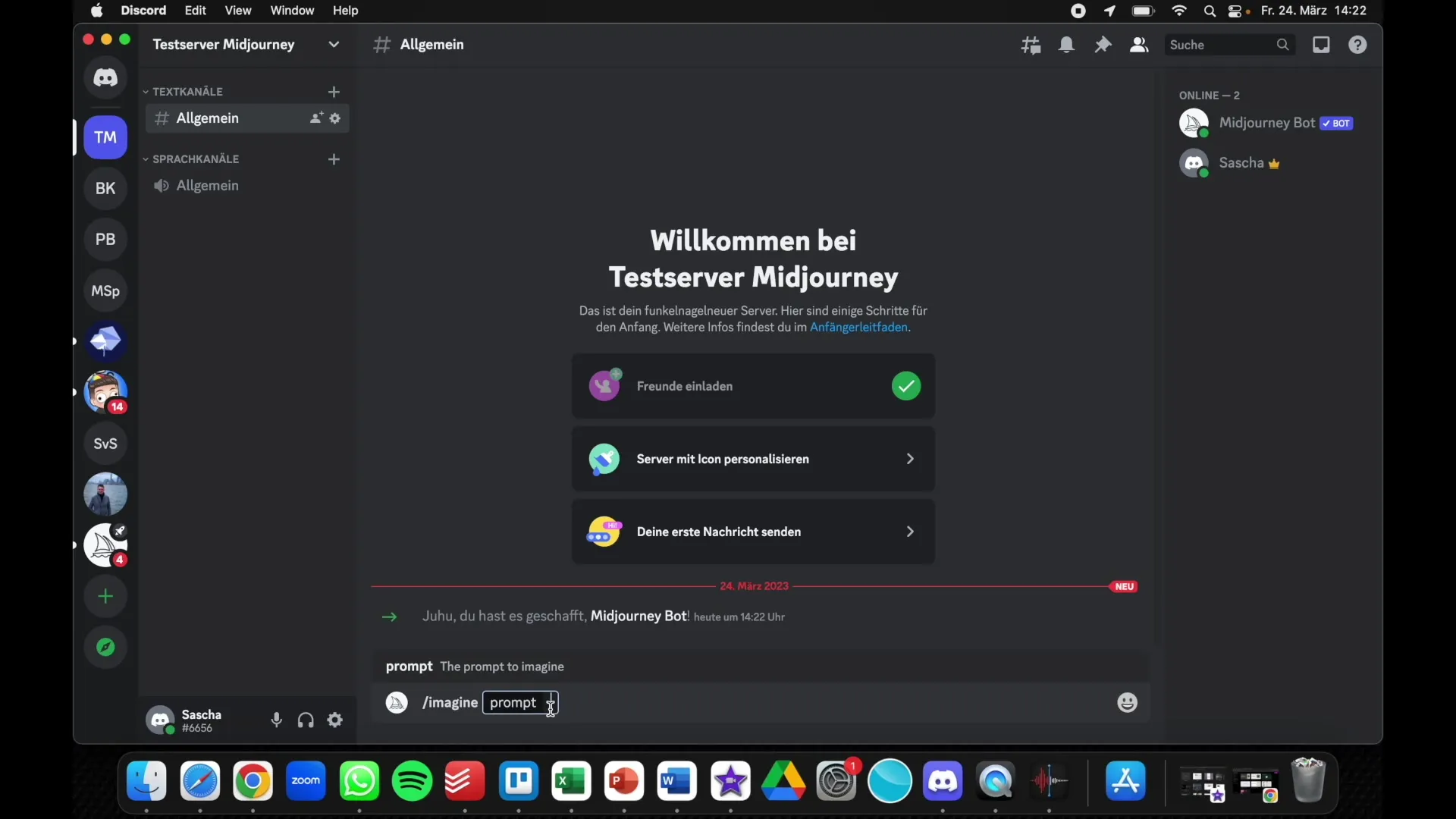
Task: Open the inbox icon
Action: pyautogui.click(x=1322, y=45)
